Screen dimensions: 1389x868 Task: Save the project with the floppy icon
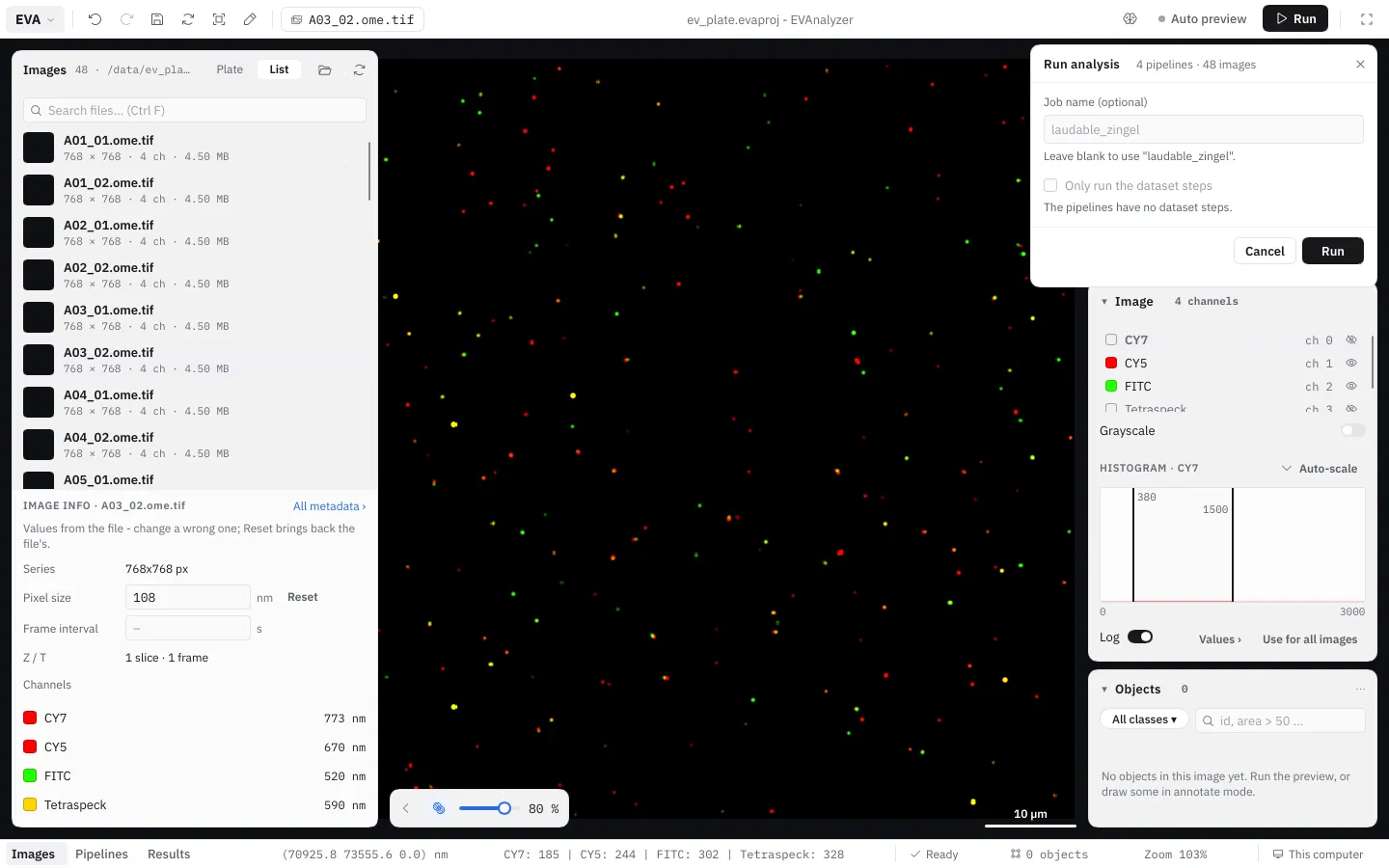click(x=157, y=19)
